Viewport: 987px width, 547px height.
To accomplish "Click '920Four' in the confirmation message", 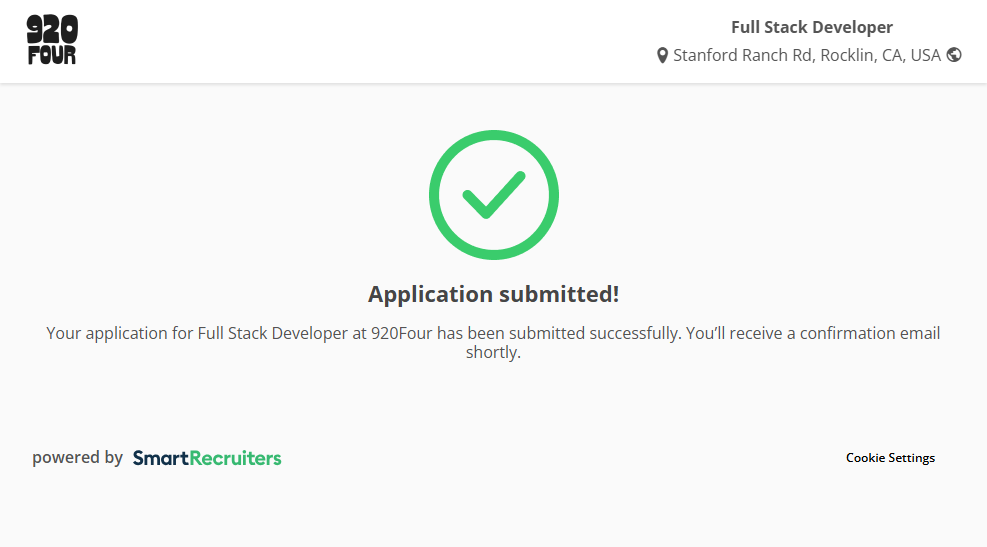I will point(401,333).
